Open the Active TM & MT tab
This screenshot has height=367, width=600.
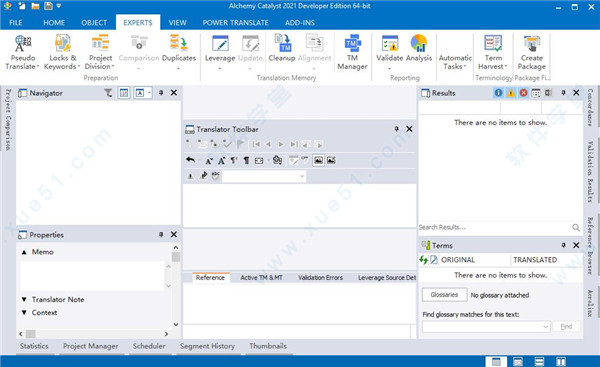click(x=261, y=277)
